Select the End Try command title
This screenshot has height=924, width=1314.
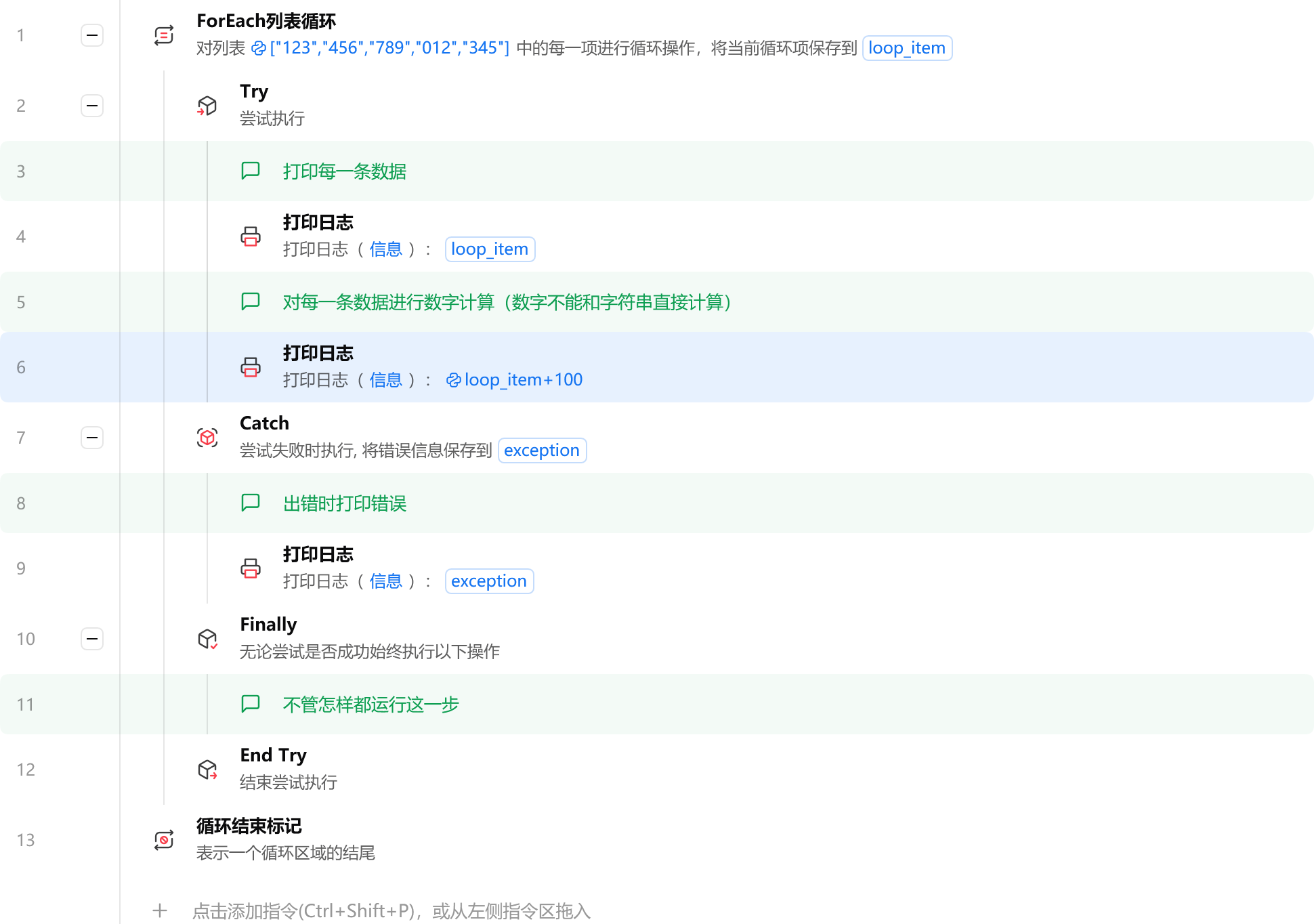click(x=273, y=755)
